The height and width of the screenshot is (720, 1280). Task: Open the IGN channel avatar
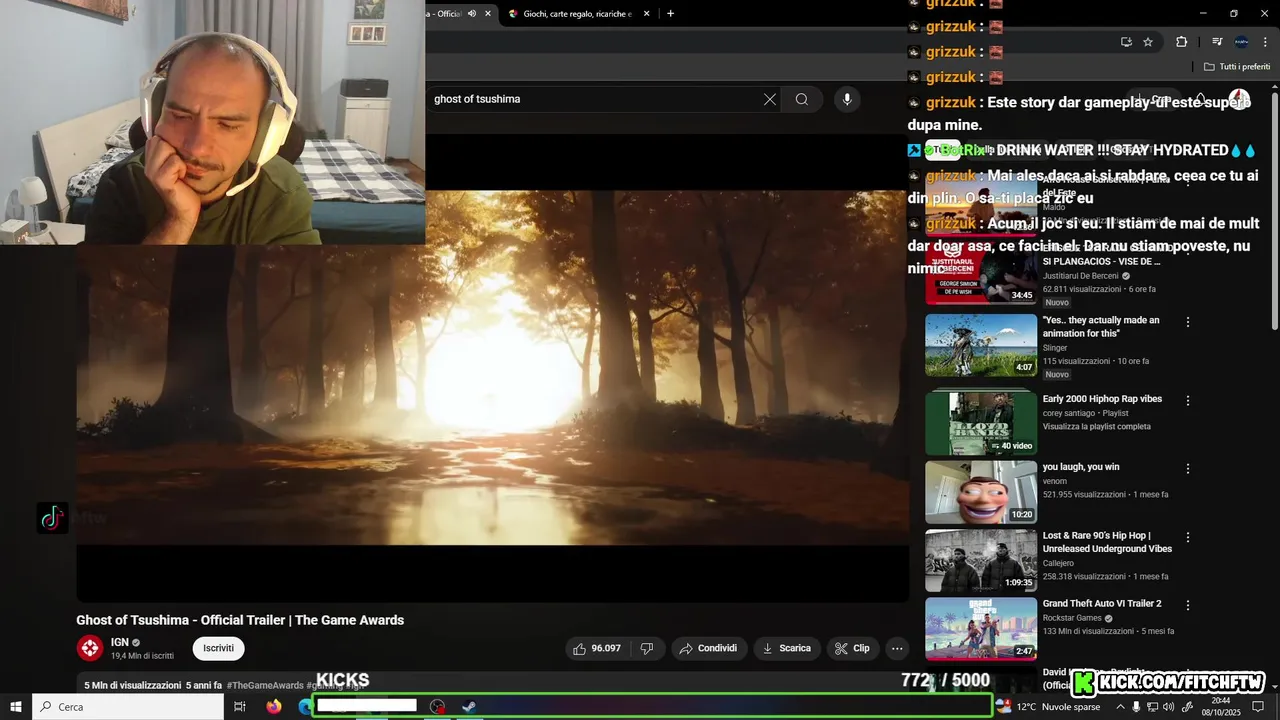coord(90,648)
